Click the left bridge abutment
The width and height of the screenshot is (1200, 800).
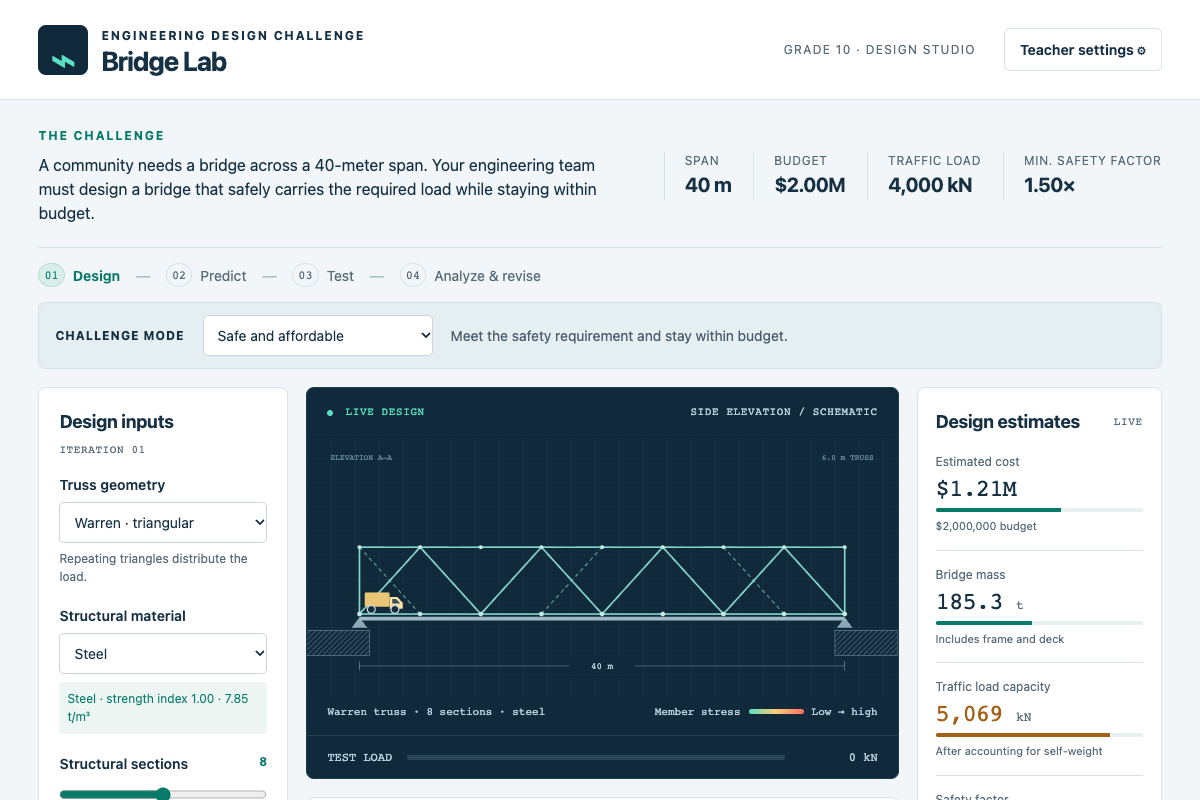click(338, 643)
